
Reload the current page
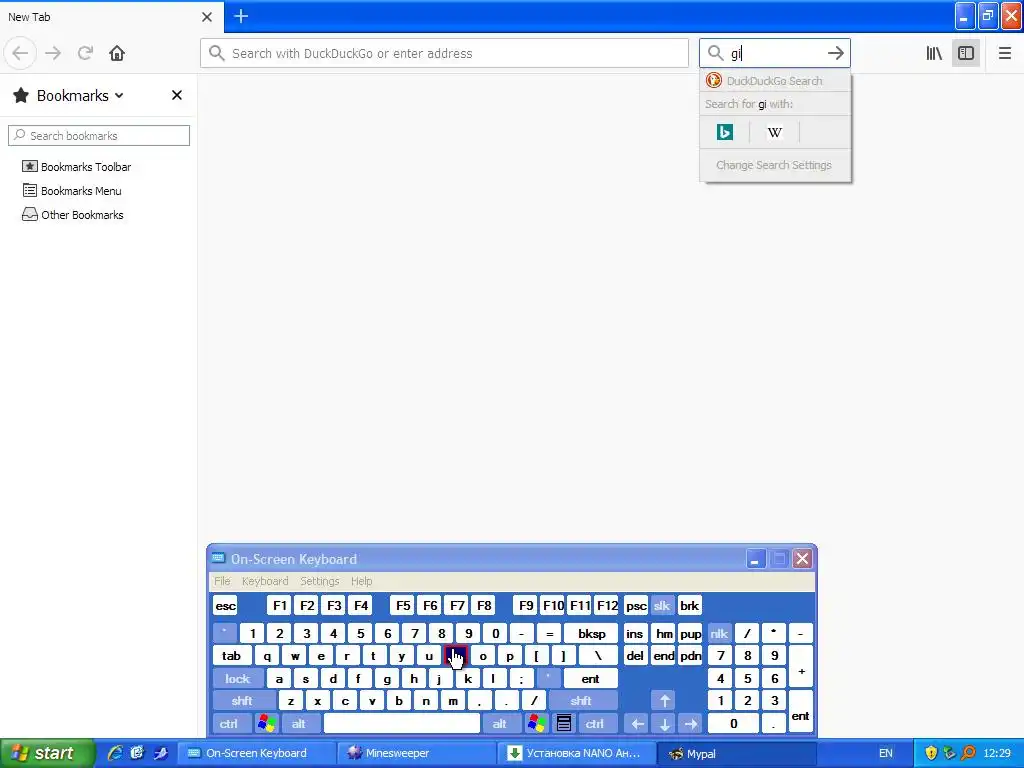(x=85, y=53)
